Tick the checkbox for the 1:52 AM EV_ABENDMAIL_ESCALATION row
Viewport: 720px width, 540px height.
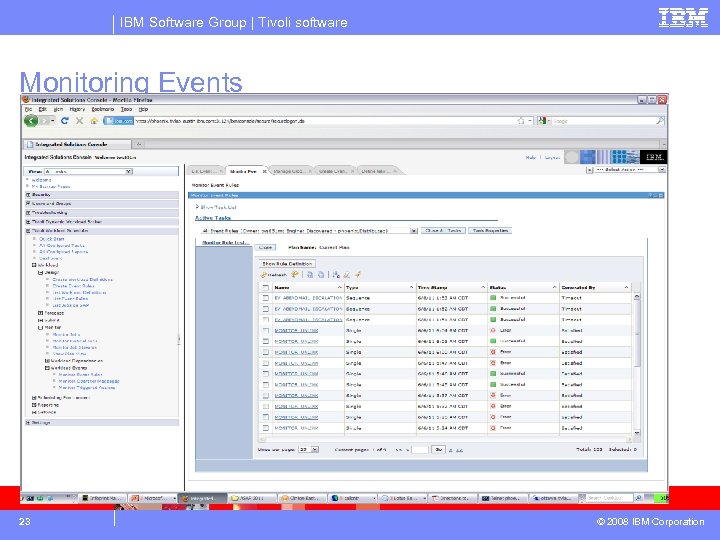tap(265, 309)
